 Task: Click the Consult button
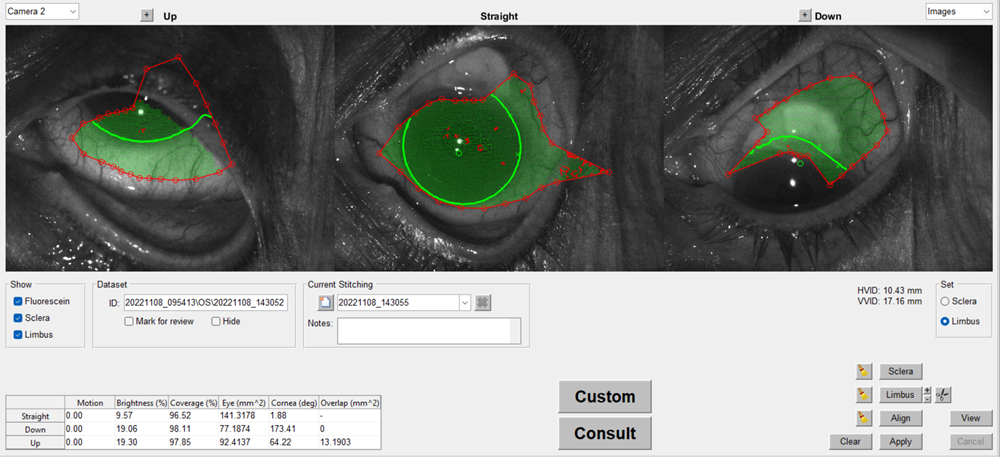[x=605, y=433]
